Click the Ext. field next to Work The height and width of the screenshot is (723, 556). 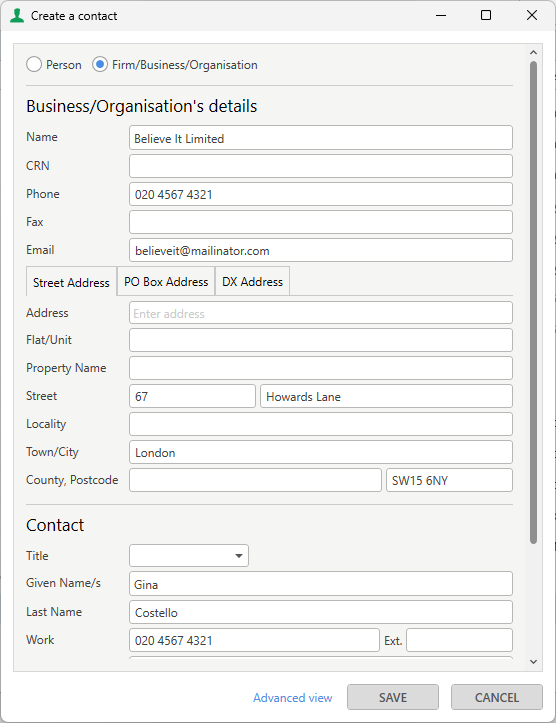[459, 640]
